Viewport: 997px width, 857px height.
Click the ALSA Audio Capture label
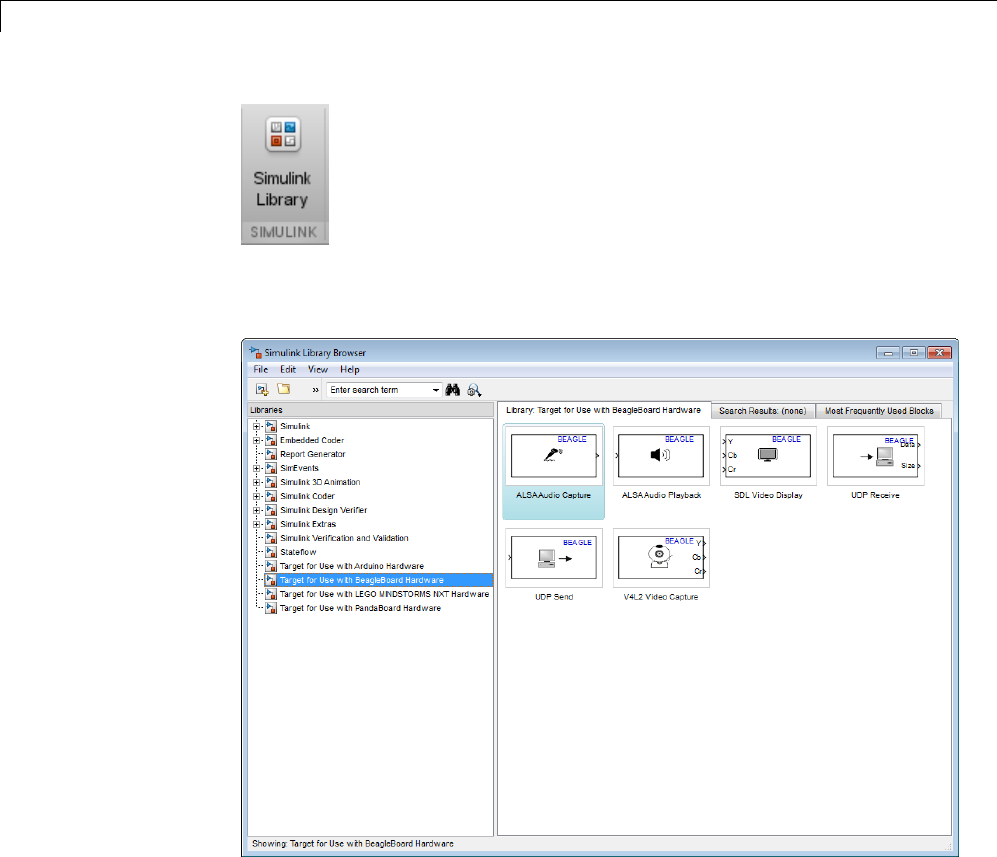553,495
